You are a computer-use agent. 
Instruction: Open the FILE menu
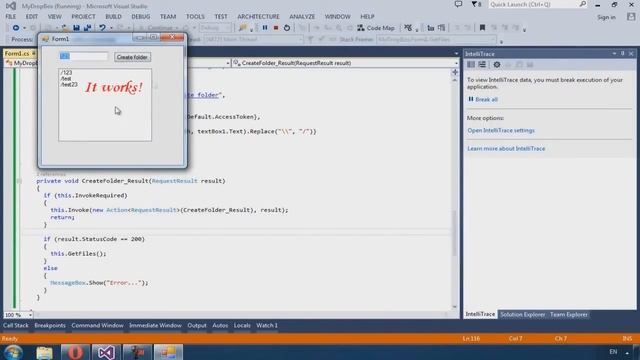click(x=11, y=17)
